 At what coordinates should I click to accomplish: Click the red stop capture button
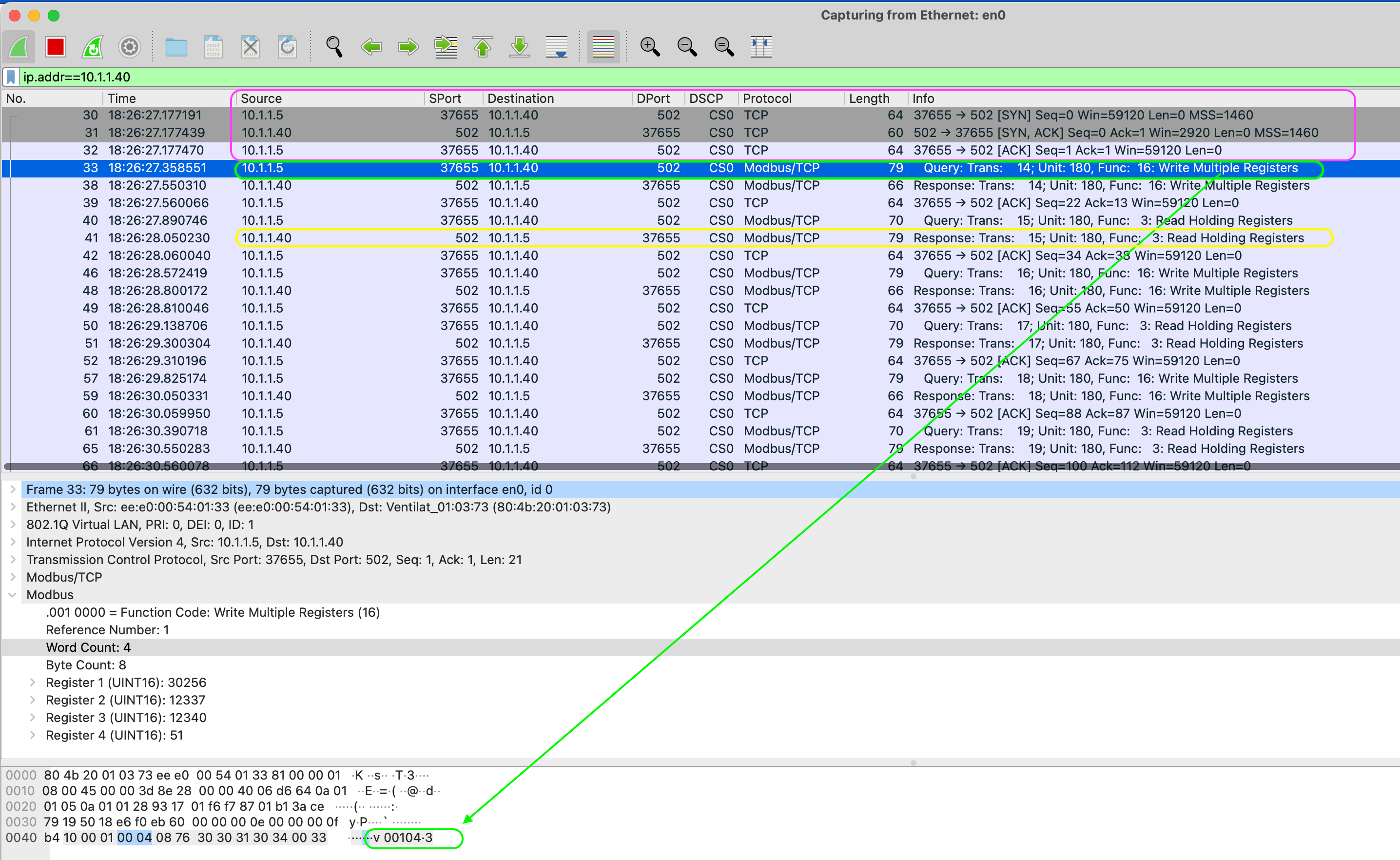point(56,47)
